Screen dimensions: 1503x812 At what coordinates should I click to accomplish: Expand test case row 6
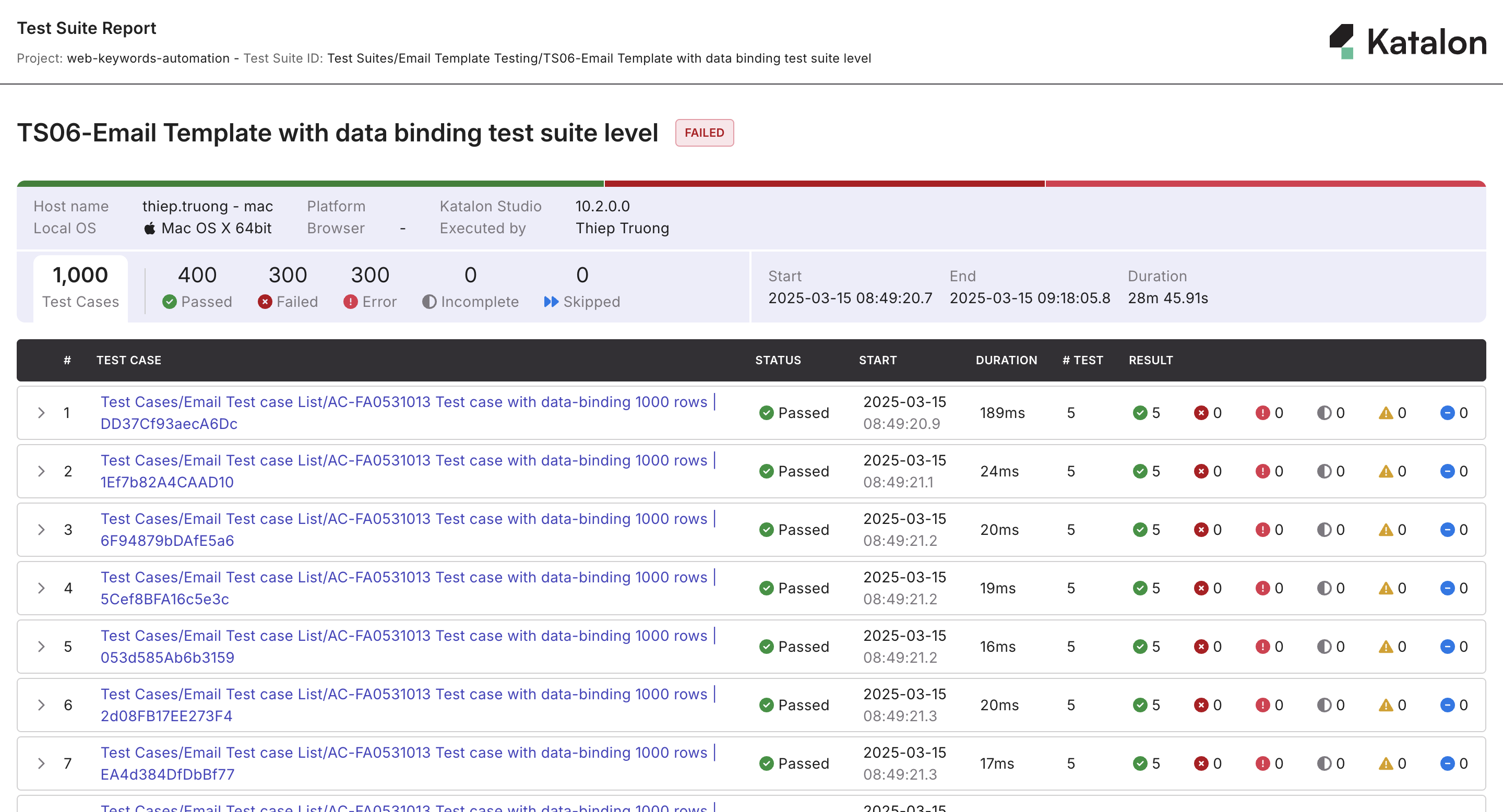(x=41, y=704)
